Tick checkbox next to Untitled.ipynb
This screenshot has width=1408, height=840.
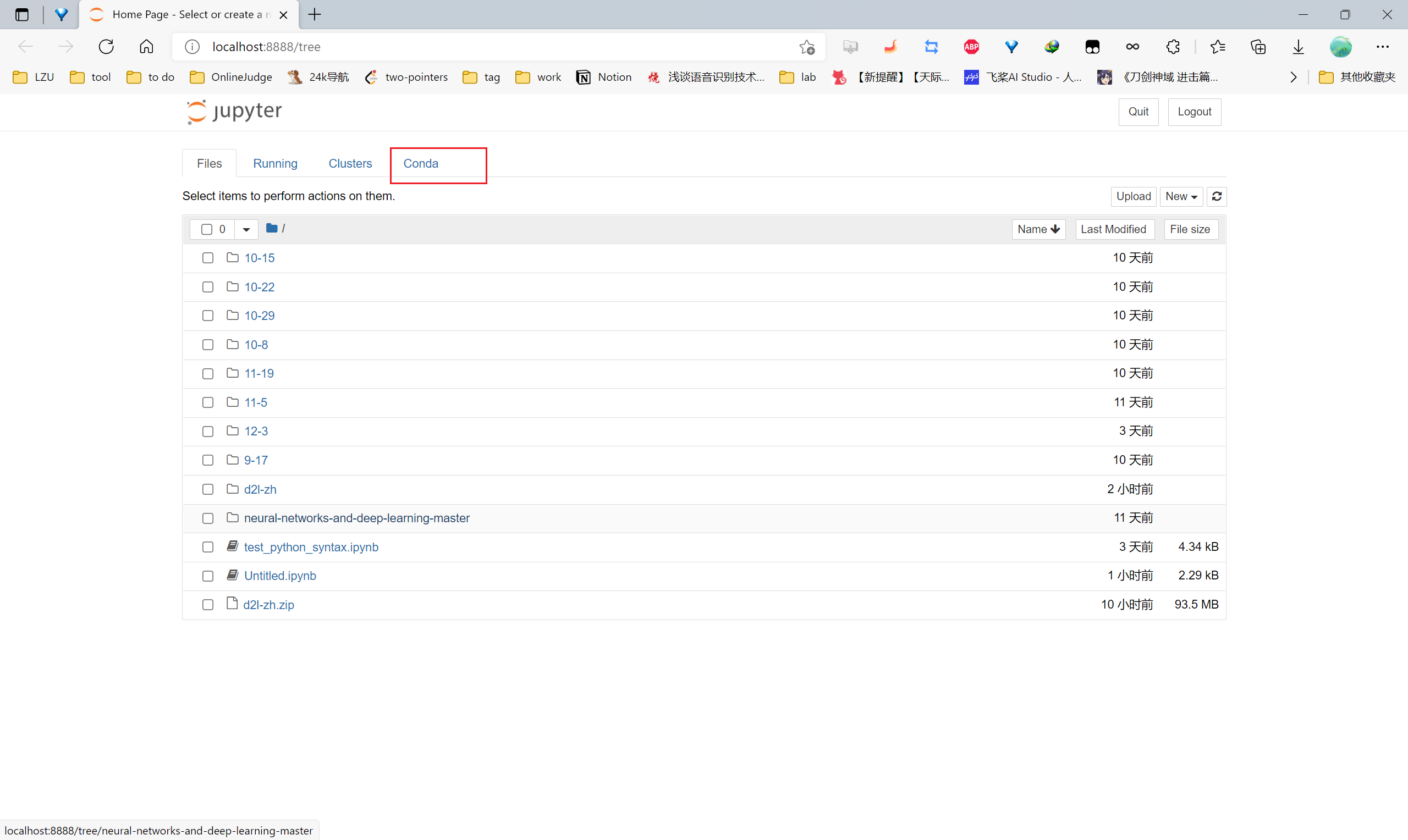(x=208, y=576)
